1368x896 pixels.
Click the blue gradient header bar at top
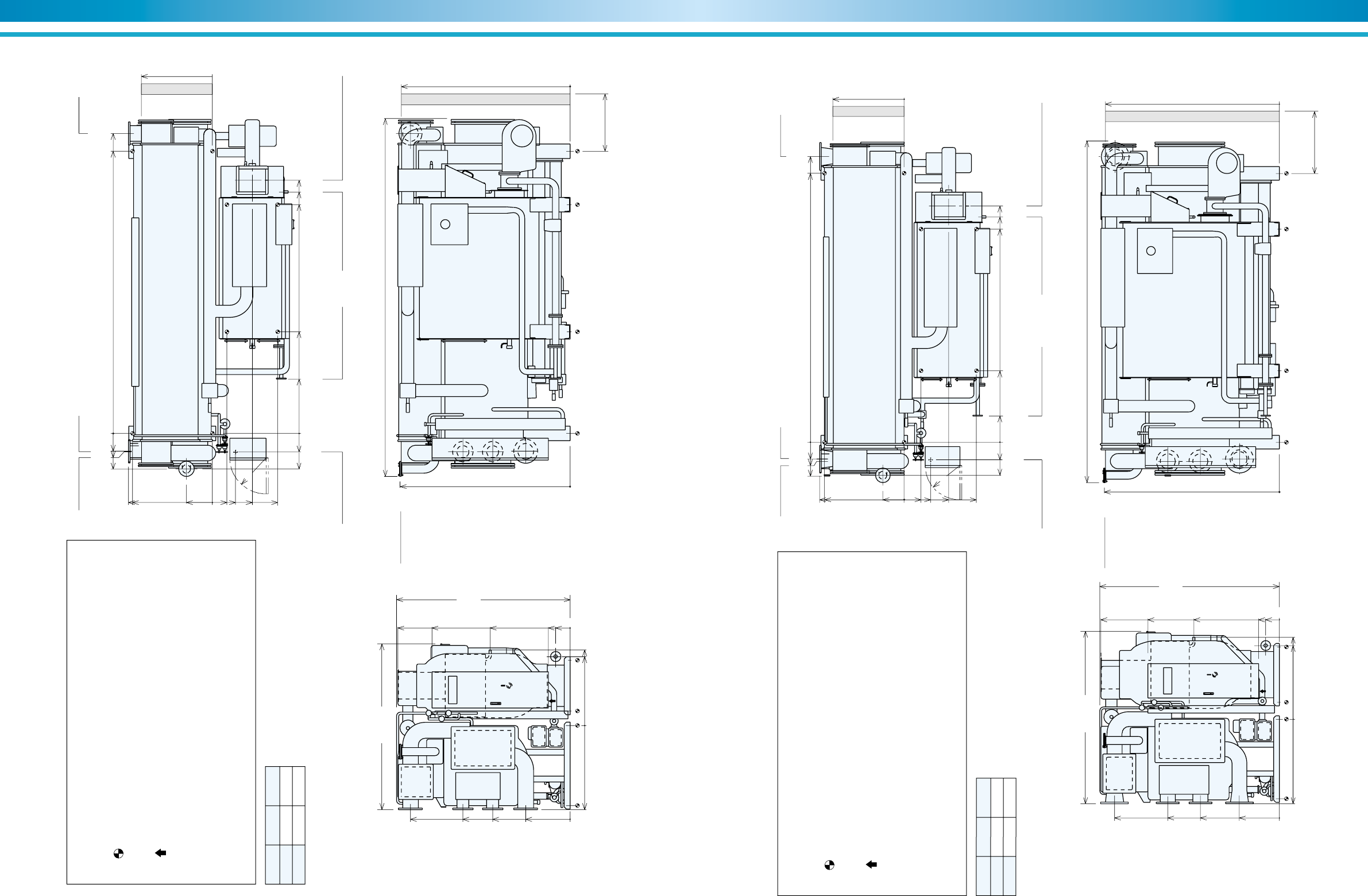(x=684, y=11)
